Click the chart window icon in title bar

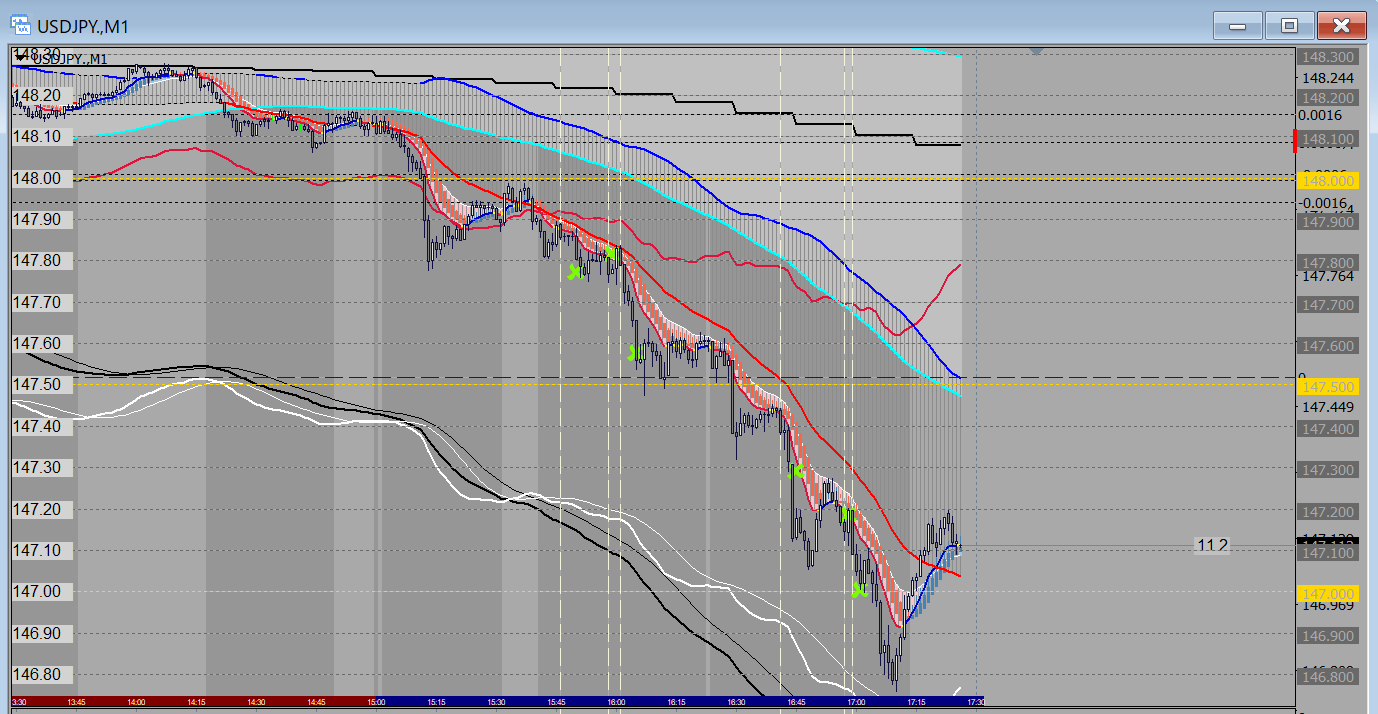click(19, 25)
